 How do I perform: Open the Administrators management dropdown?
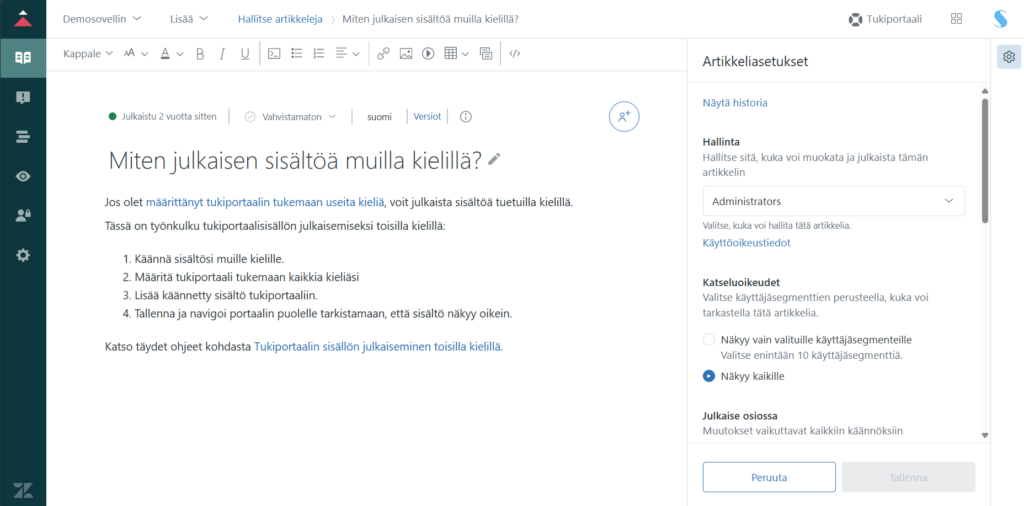[x=833, y=201]
